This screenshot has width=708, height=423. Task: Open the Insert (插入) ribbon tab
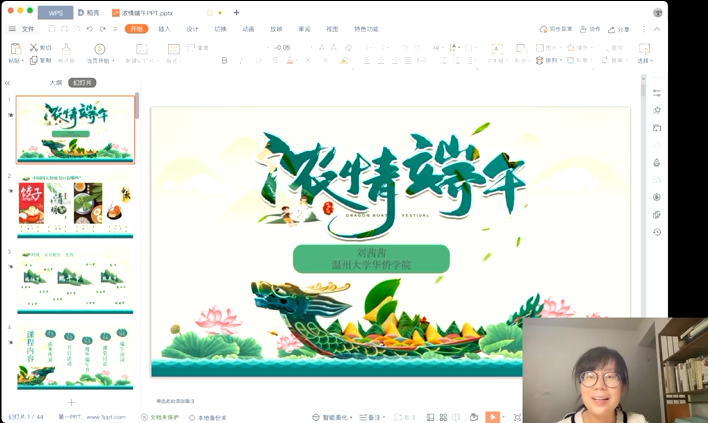coord(164,29)
